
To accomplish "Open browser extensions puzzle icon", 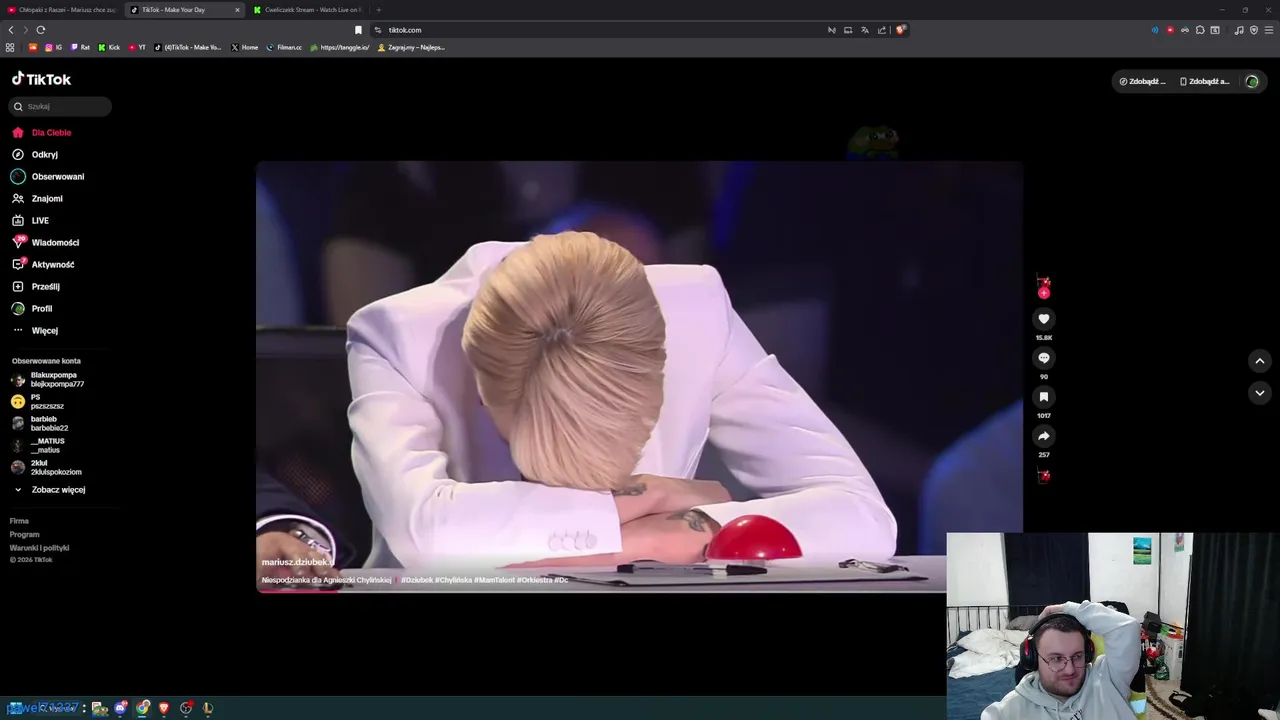I will tap(1200, 30).
